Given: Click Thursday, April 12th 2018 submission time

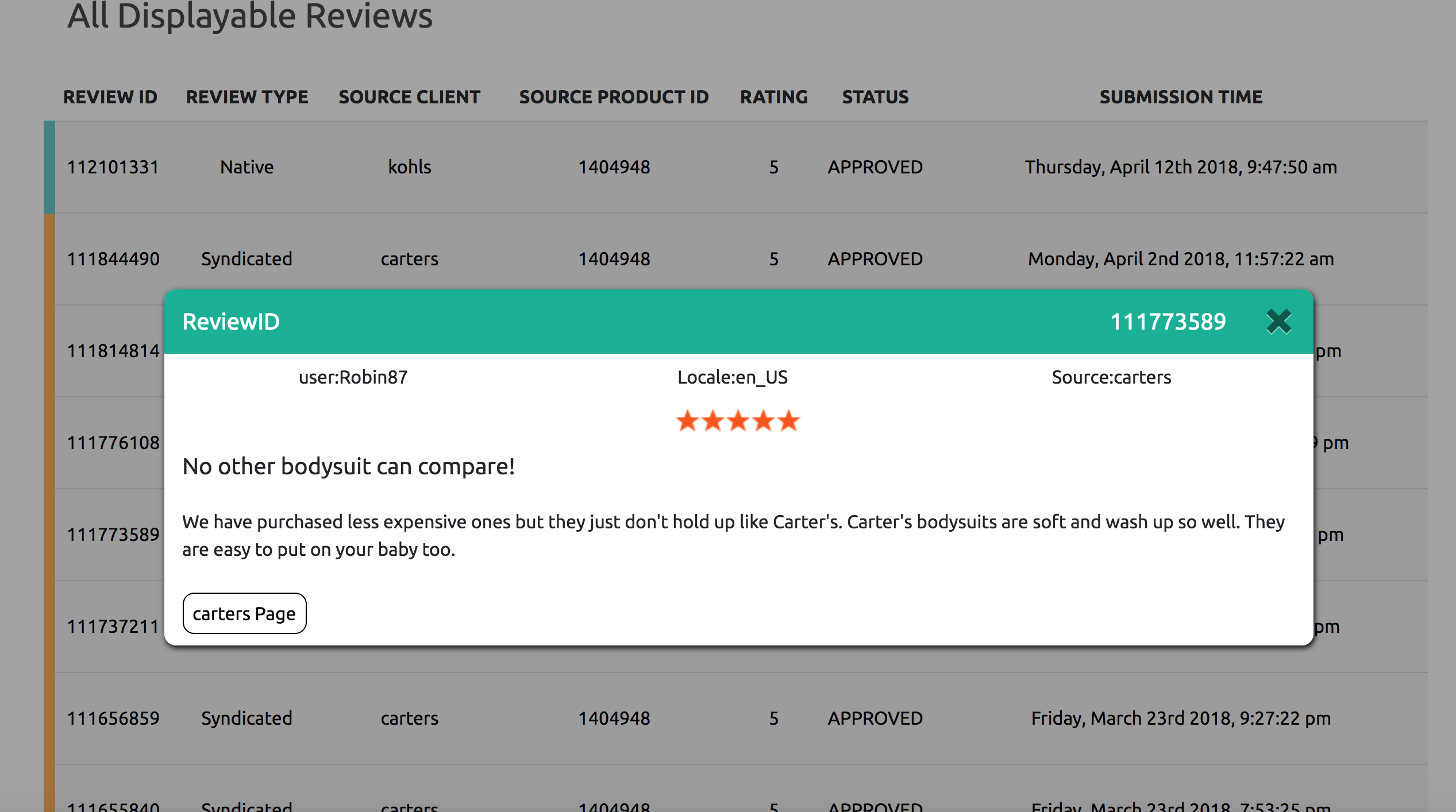Looking at the screenshot, I should (1181, 167).
